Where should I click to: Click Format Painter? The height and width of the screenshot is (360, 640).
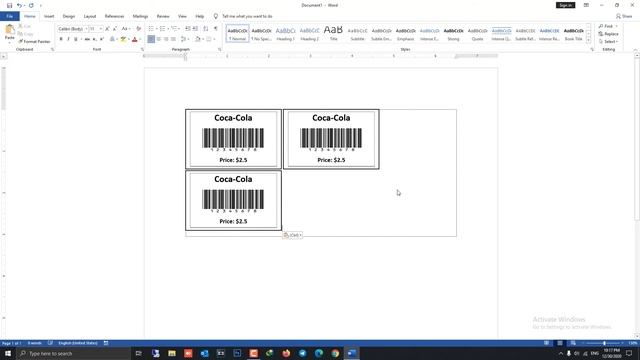[x=34, y=42]
